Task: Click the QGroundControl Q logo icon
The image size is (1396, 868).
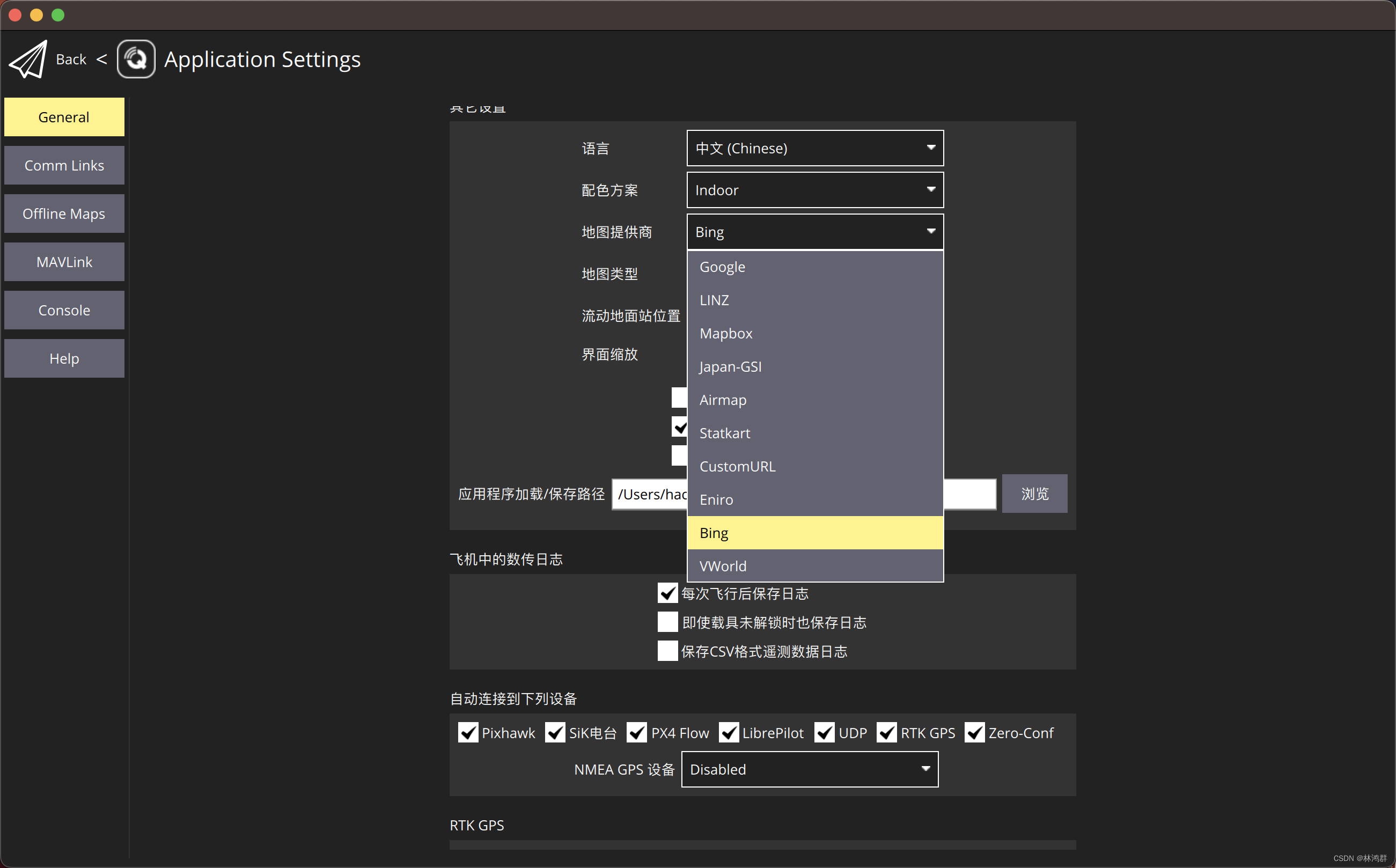Action: (x=136, y=59)
